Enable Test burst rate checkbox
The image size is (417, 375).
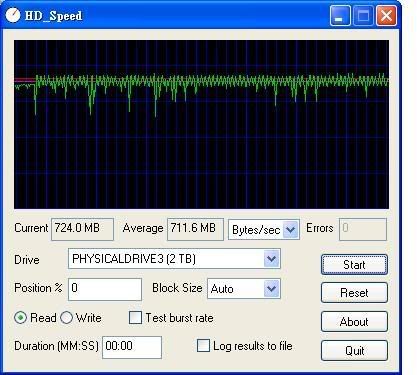pyautogui.click(x=135, y=318)
